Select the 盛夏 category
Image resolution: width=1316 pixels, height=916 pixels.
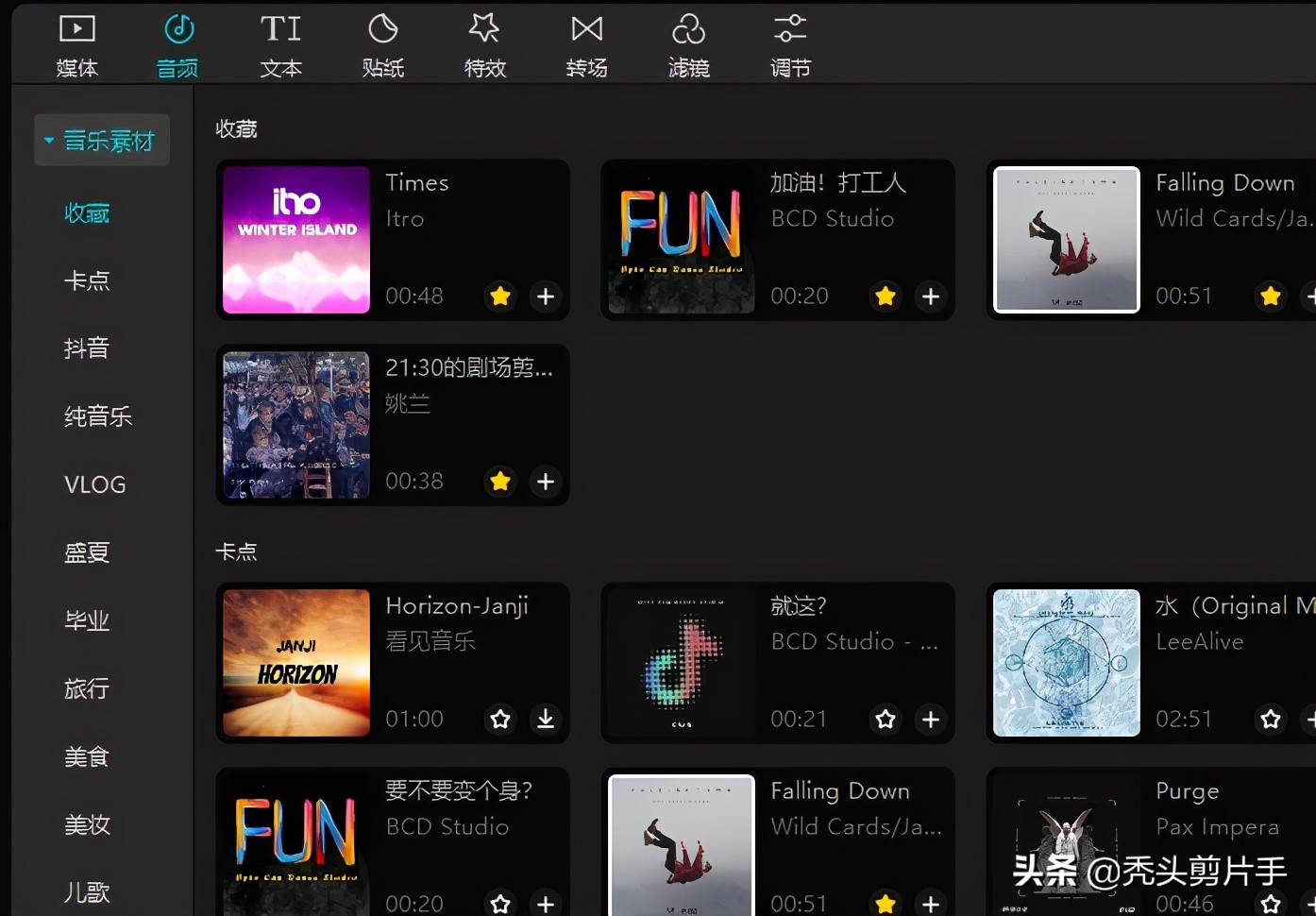click(x=87, y=552)
